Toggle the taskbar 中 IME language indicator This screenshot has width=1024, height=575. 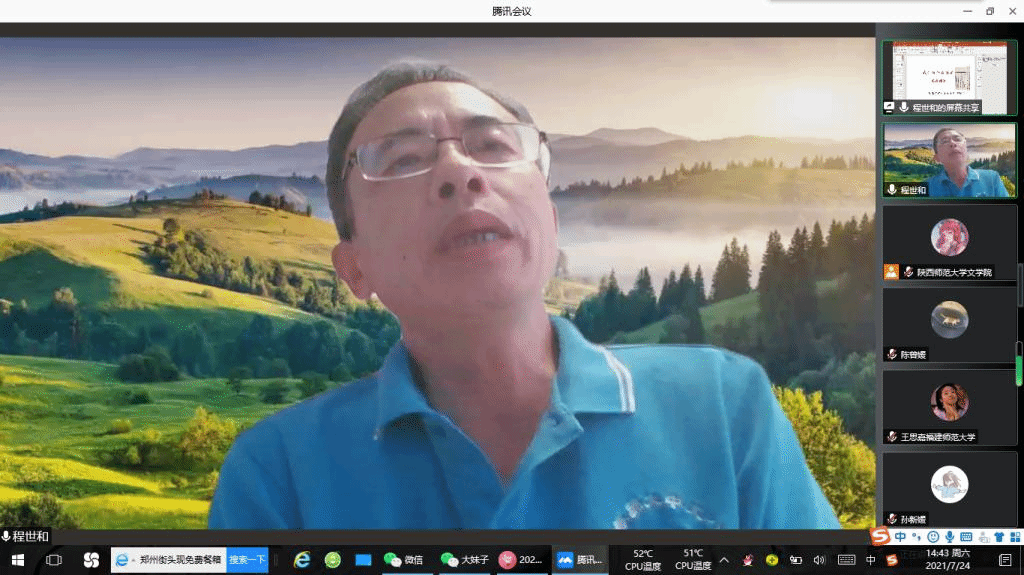coord(870,560)
